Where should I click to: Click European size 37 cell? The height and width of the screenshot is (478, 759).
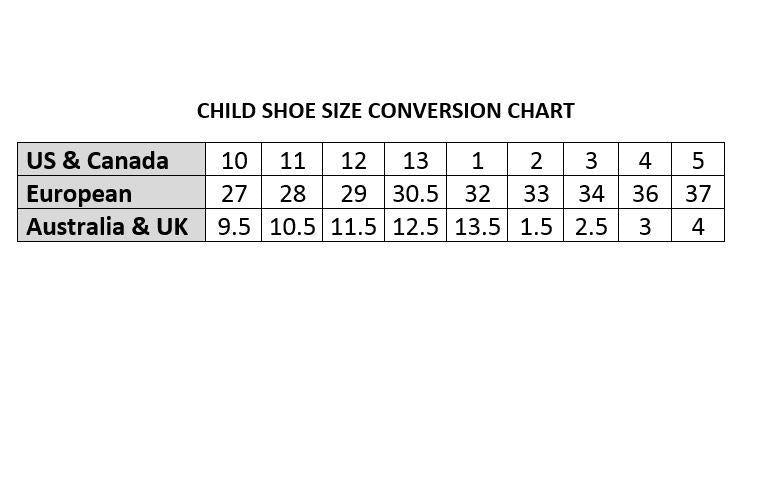point(698,193)
